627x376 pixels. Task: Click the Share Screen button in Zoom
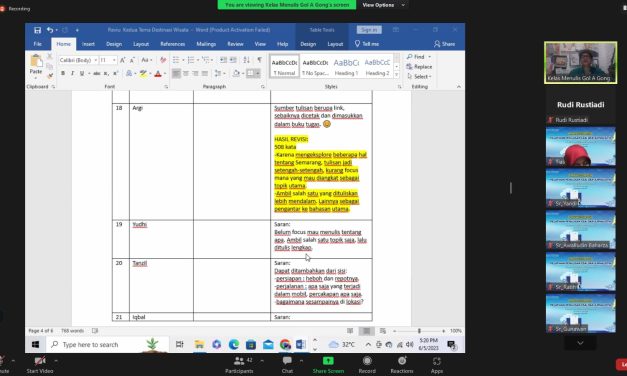(x=328, y=365)
